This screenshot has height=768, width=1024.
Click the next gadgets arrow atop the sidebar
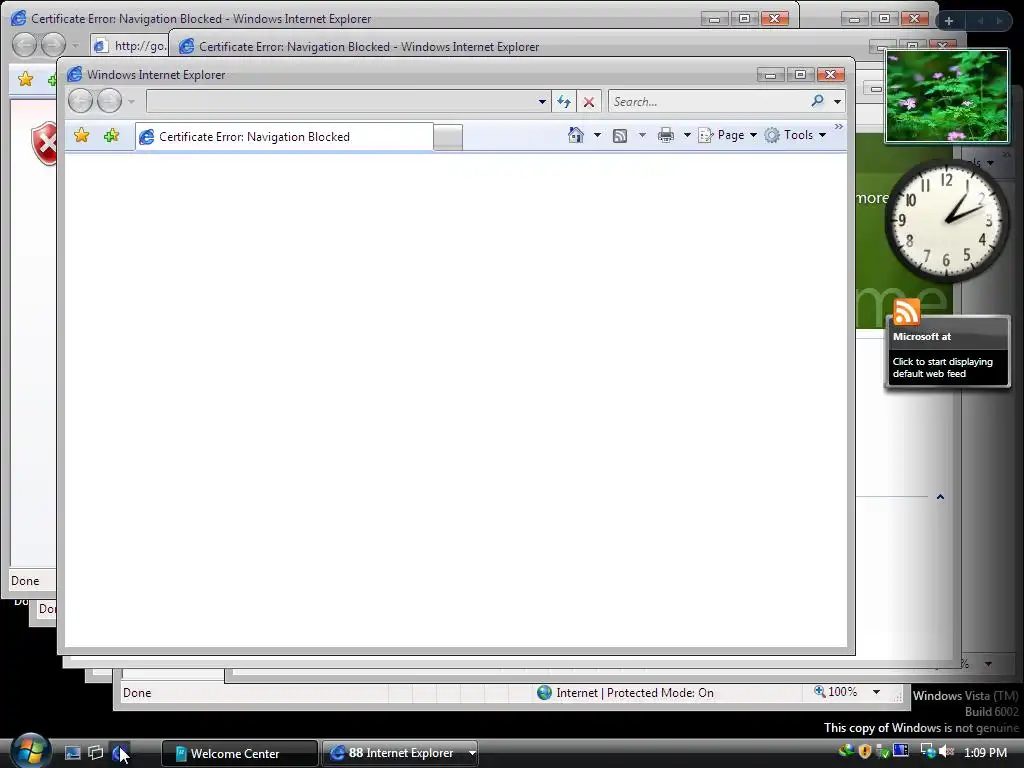coord(999,21)
